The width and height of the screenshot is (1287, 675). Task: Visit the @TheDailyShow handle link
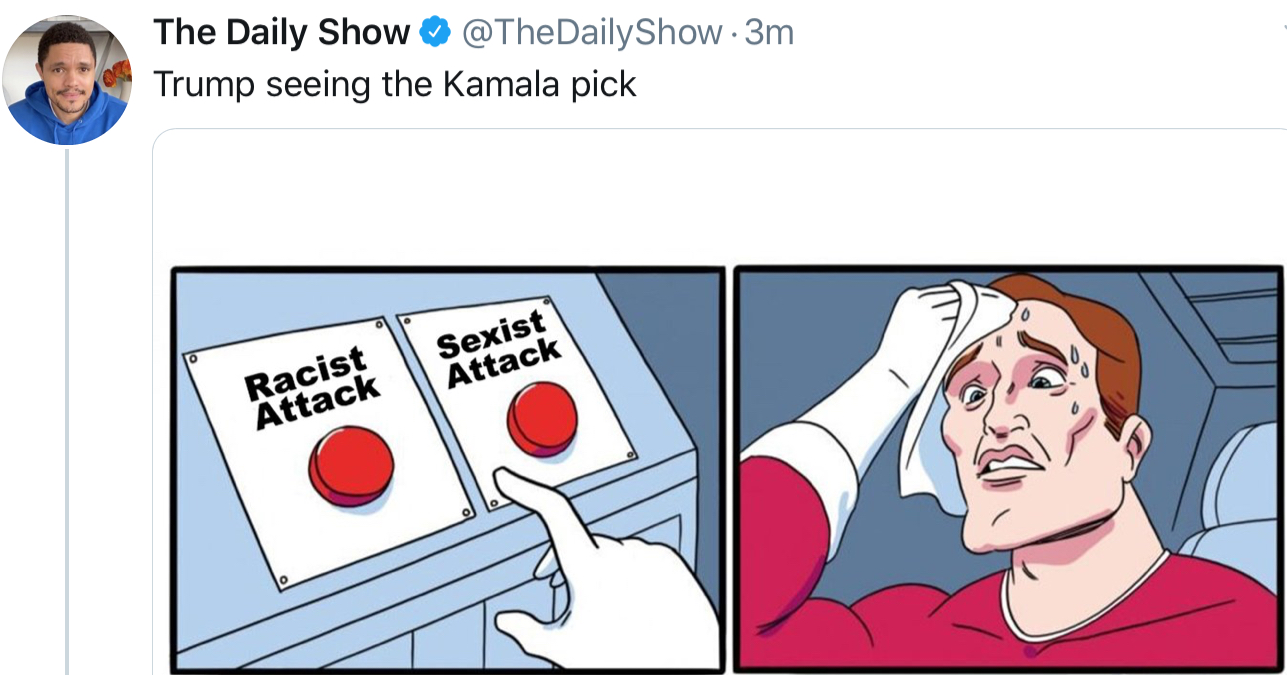tap(591, 33)
